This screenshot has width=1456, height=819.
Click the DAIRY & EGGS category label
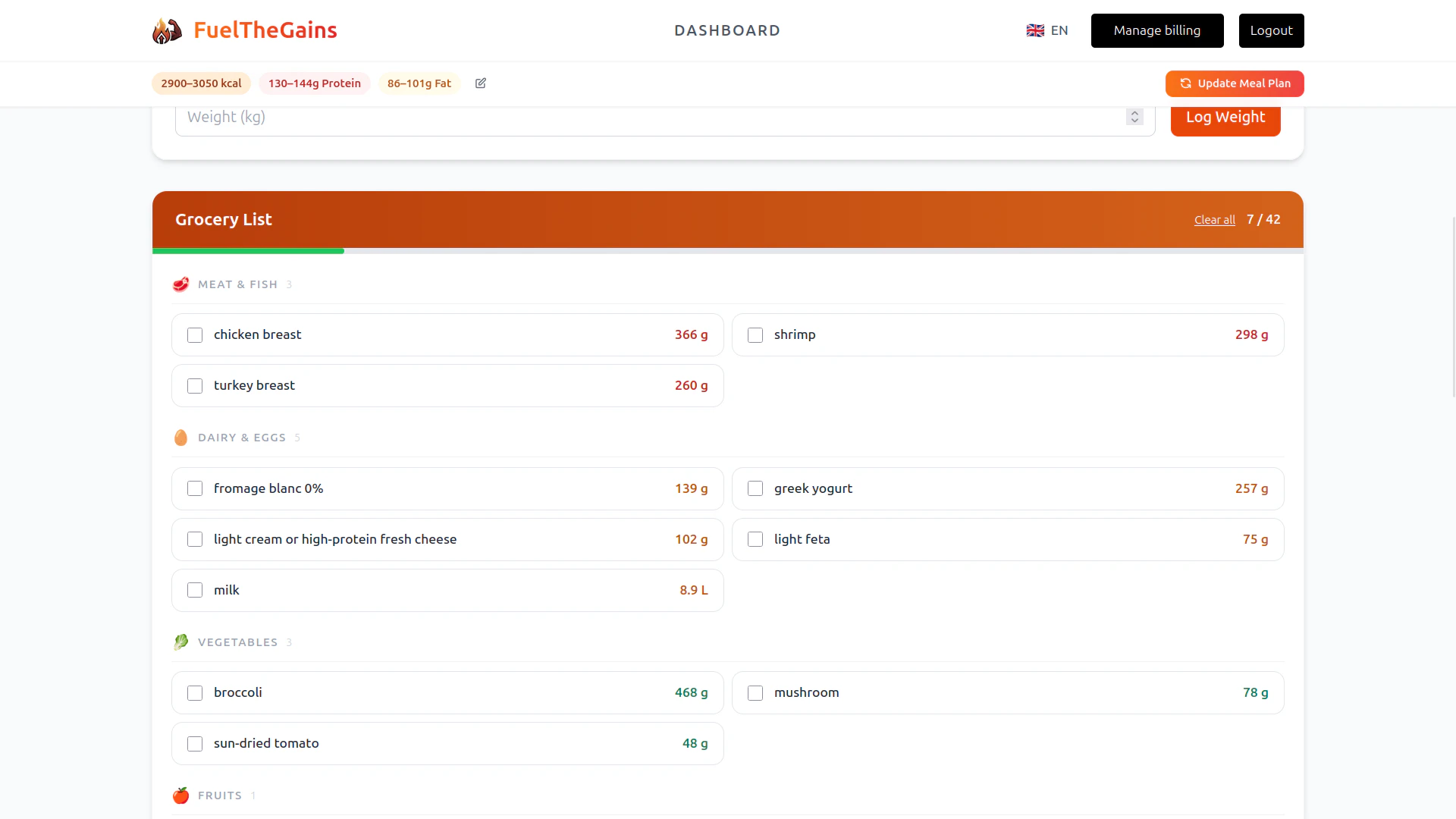click(x=241, y=438)
